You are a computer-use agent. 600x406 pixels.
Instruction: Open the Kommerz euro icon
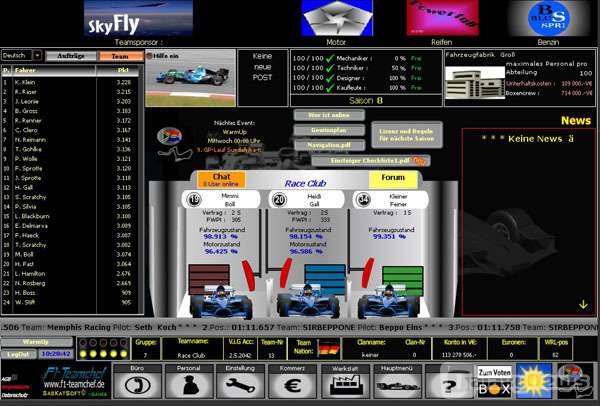(292, 386)
